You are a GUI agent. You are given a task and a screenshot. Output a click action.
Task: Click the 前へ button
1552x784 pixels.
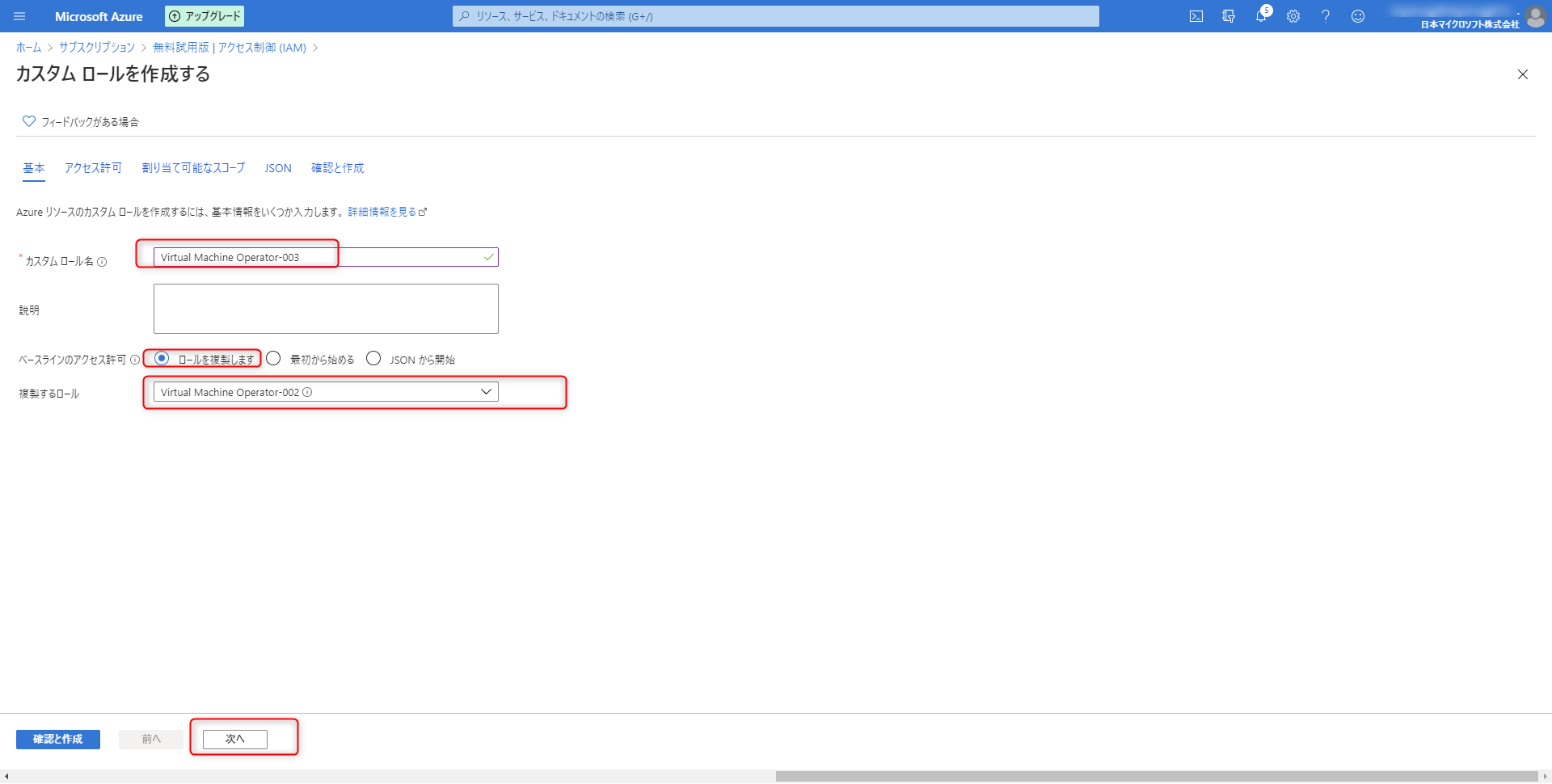click(151, 739)
